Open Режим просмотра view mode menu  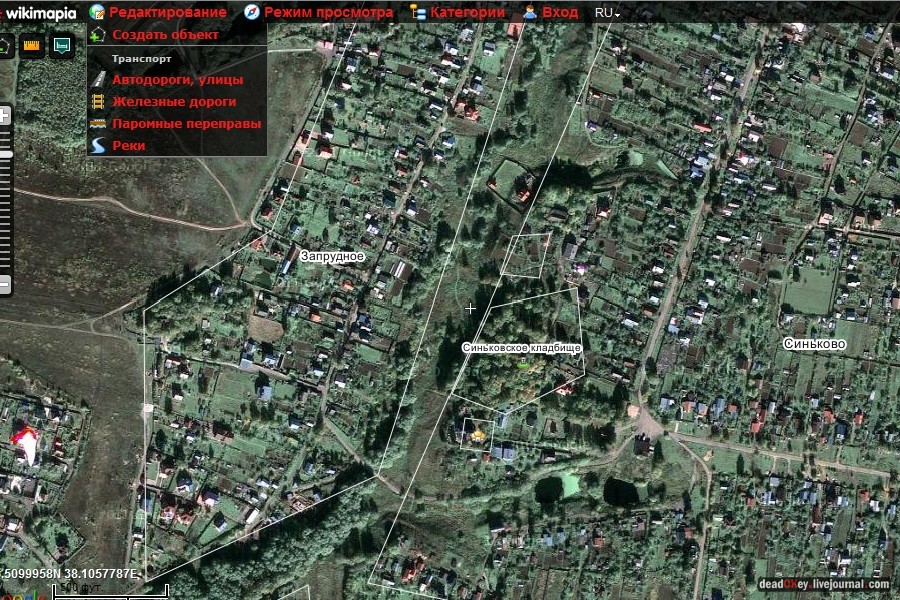[328, 12]
